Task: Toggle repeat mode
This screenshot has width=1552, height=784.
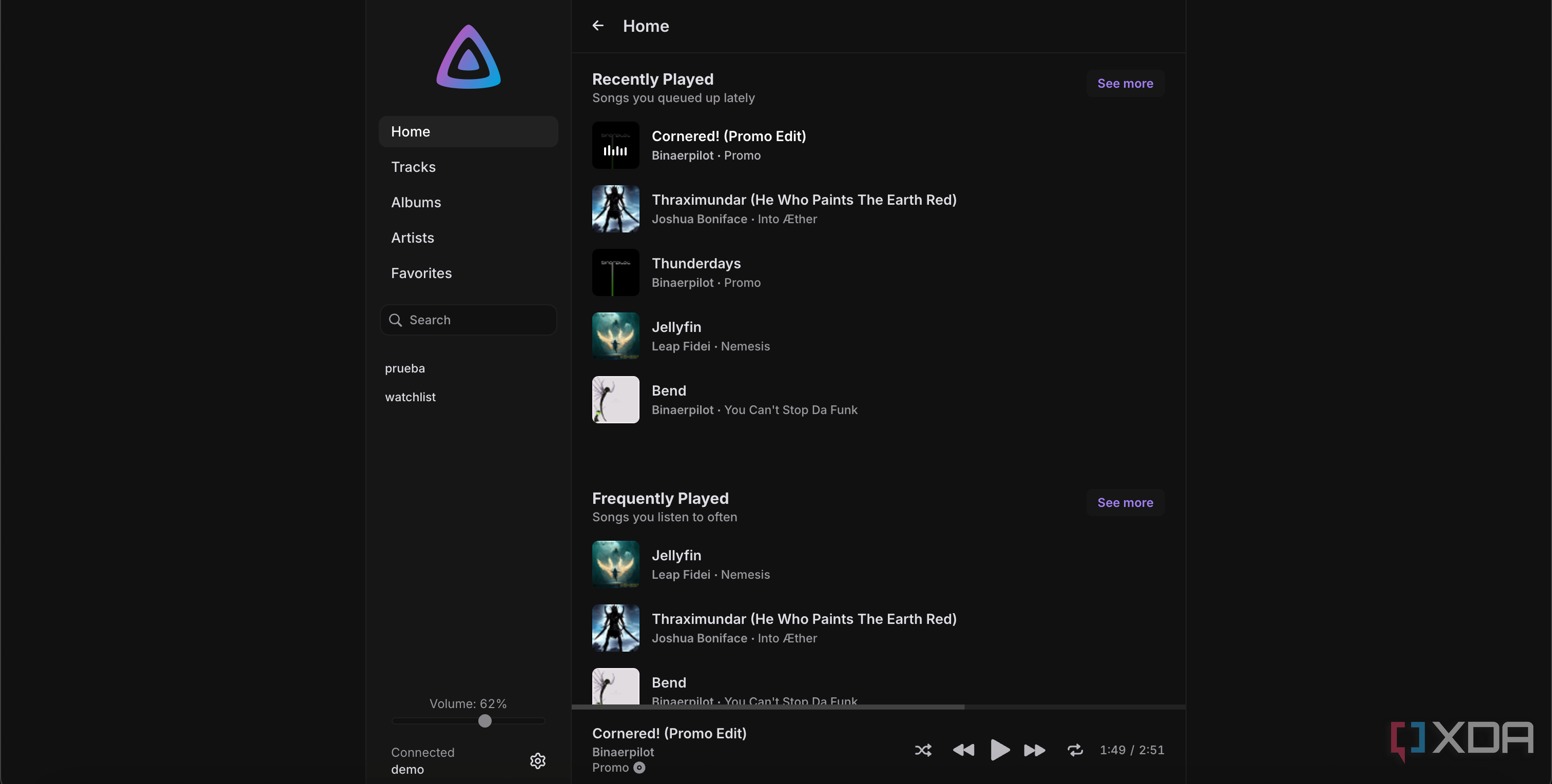Action: (1075, 750)
